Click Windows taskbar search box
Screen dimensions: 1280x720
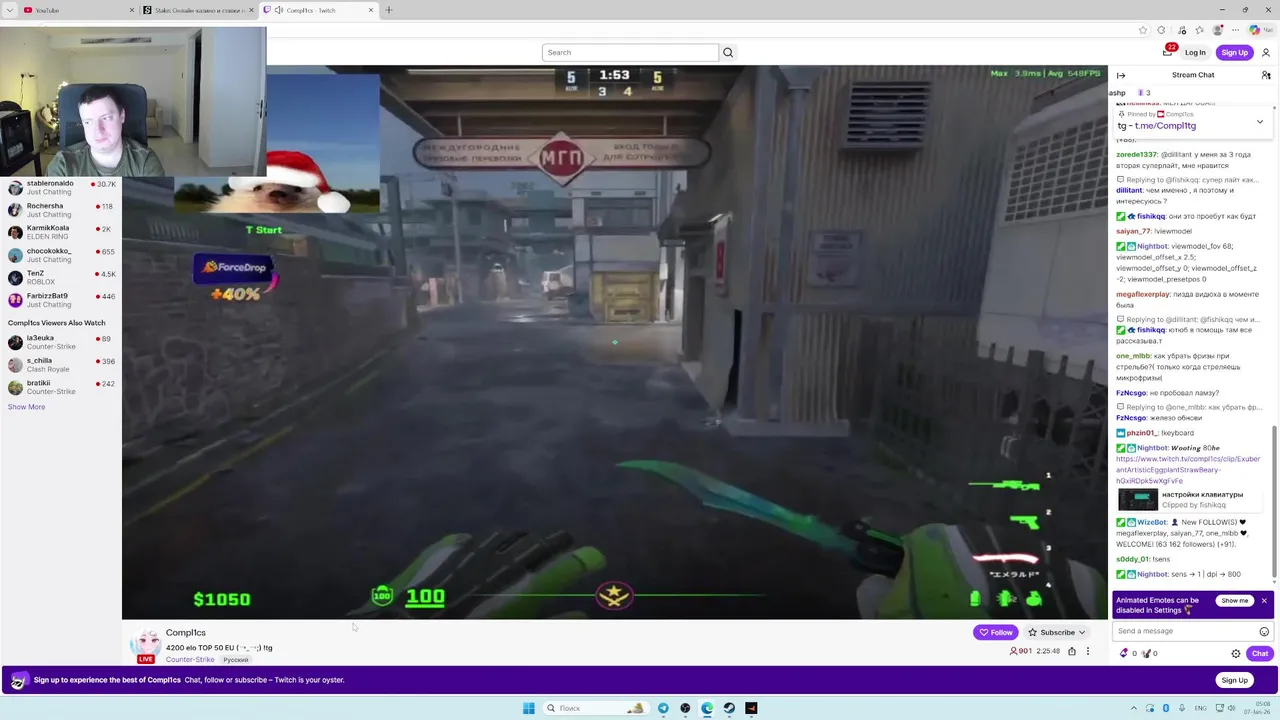[x=596, y=708]
